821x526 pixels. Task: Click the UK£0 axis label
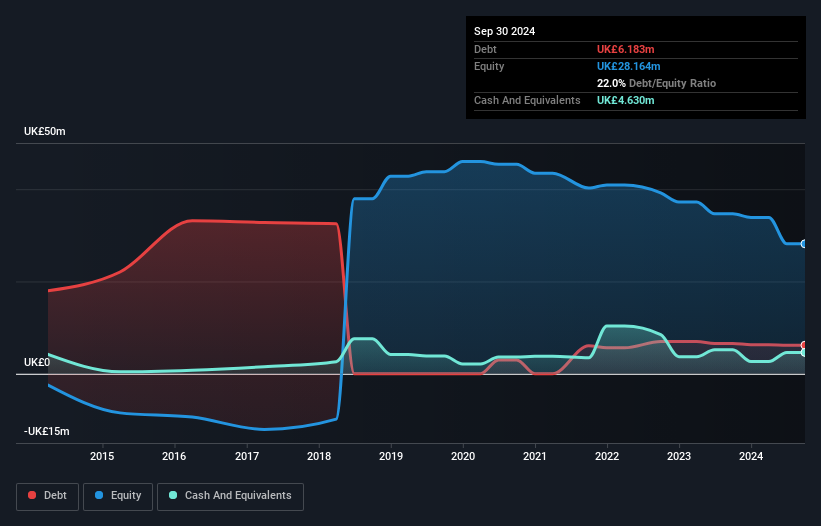pyautogui.click(x=37, y=362)
